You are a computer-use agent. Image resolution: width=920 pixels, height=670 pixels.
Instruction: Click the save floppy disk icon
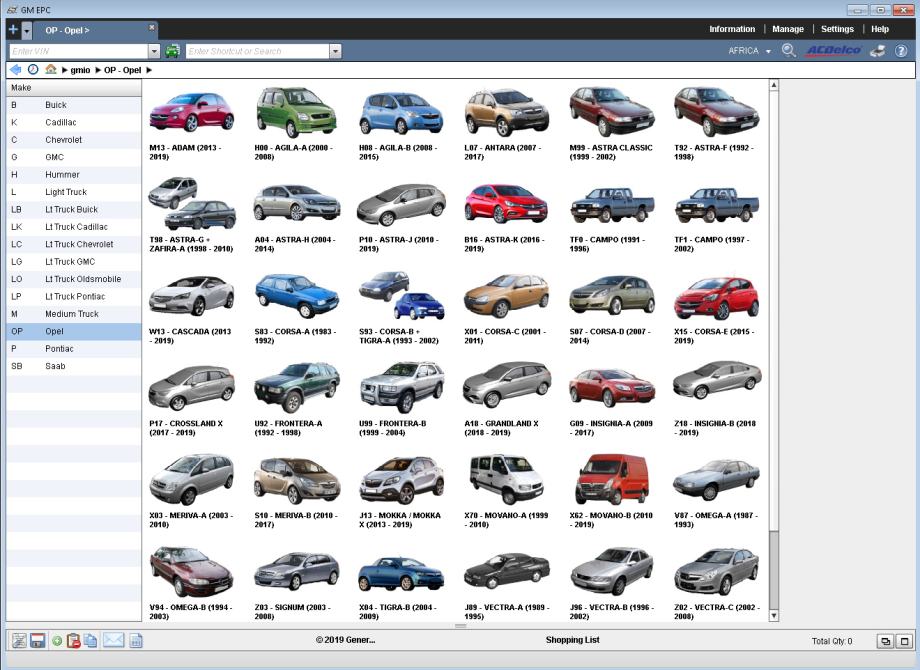pyautogui.click(x=37, y=641)
